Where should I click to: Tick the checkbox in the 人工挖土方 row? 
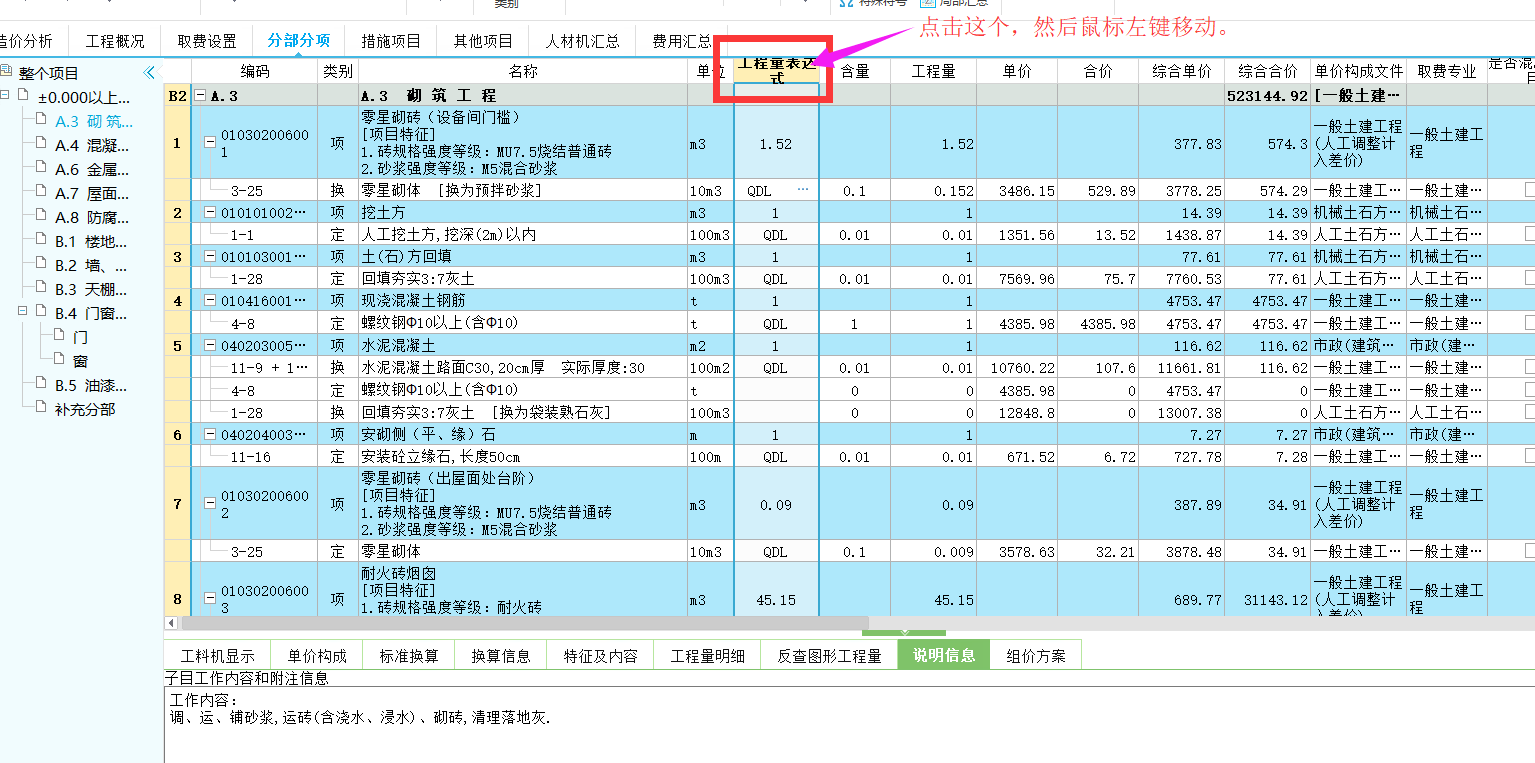click(1529, 234)
